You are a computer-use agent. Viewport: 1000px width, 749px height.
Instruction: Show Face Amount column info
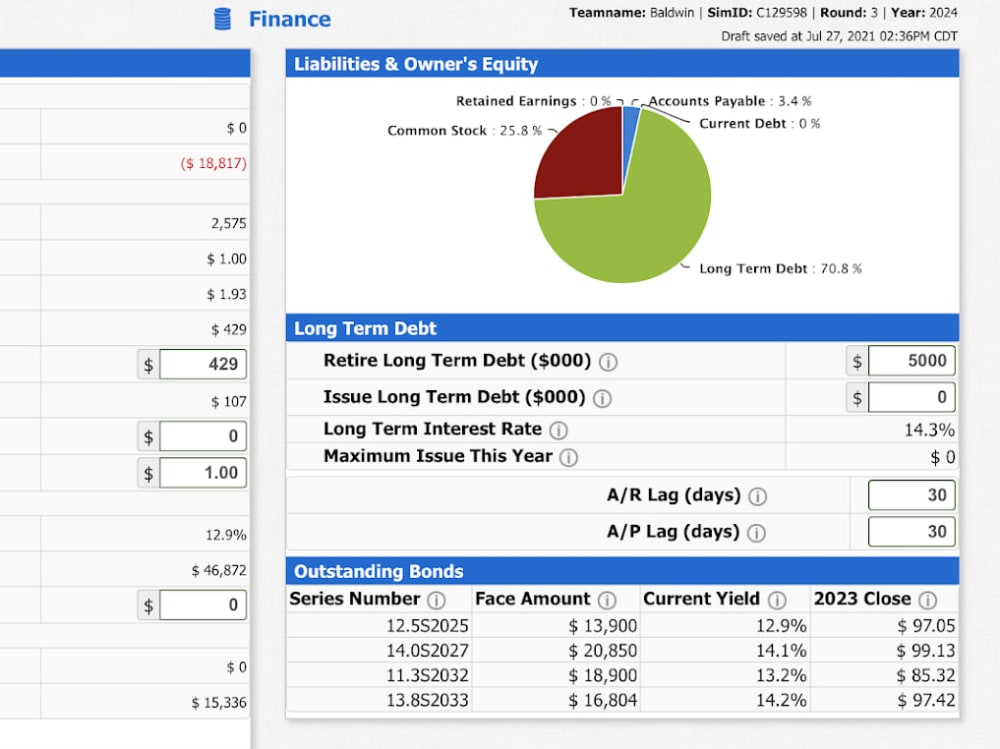[x=607, y=600]
